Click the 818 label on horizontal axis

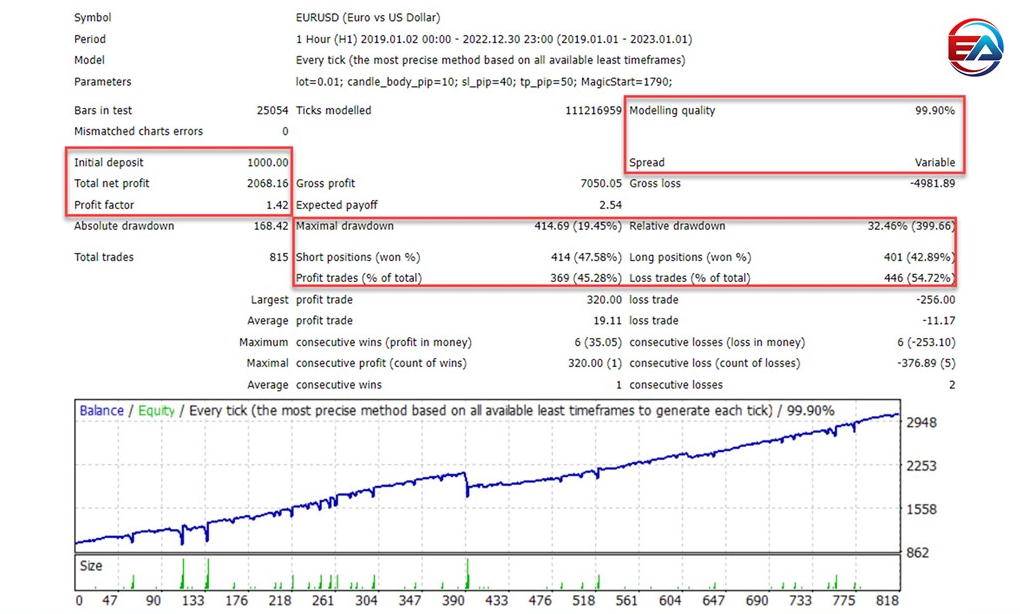click(888, 601)
